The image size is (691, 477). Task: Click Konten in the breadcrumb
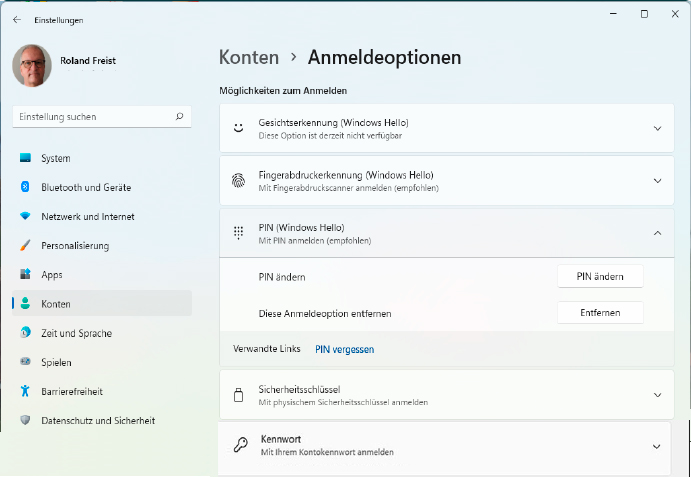coord(249,57)
